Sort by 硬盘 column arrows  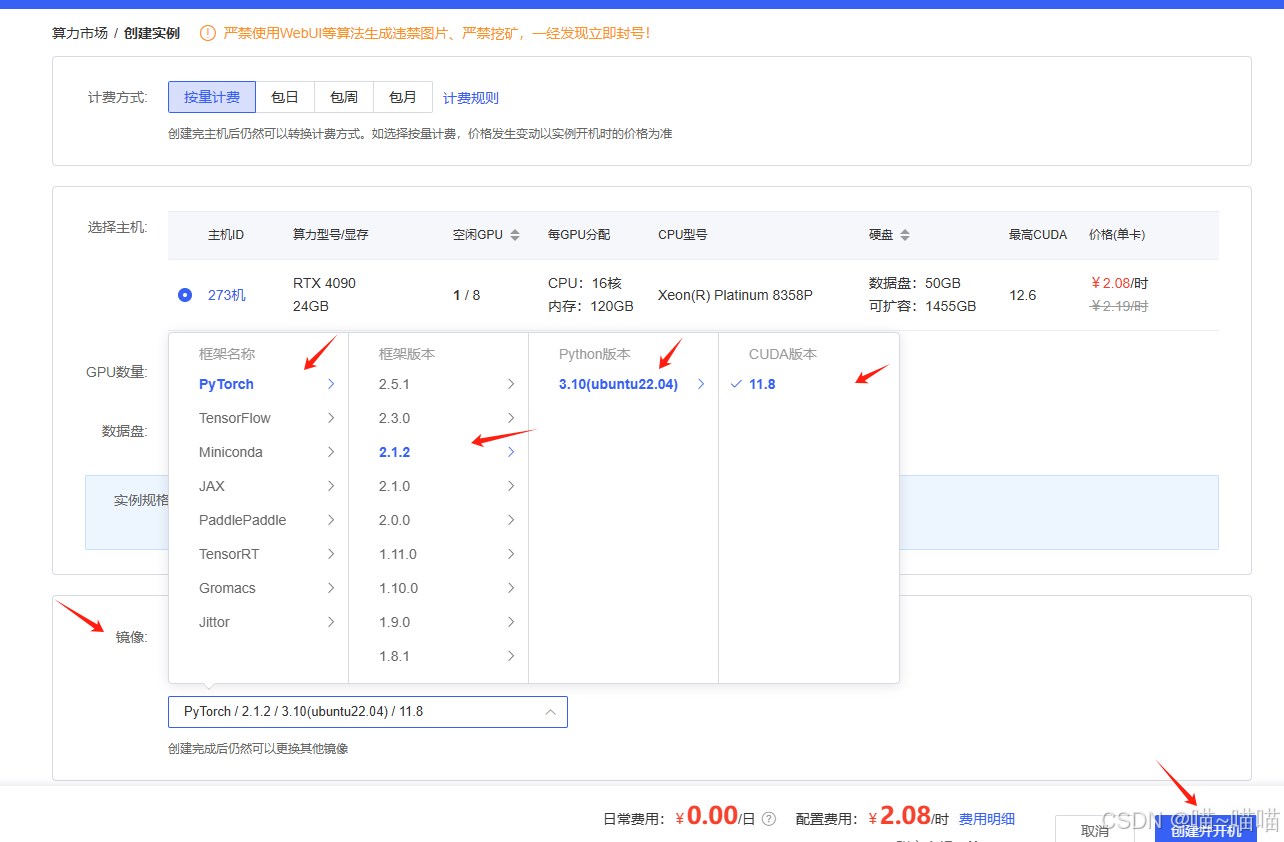(905, 235)
